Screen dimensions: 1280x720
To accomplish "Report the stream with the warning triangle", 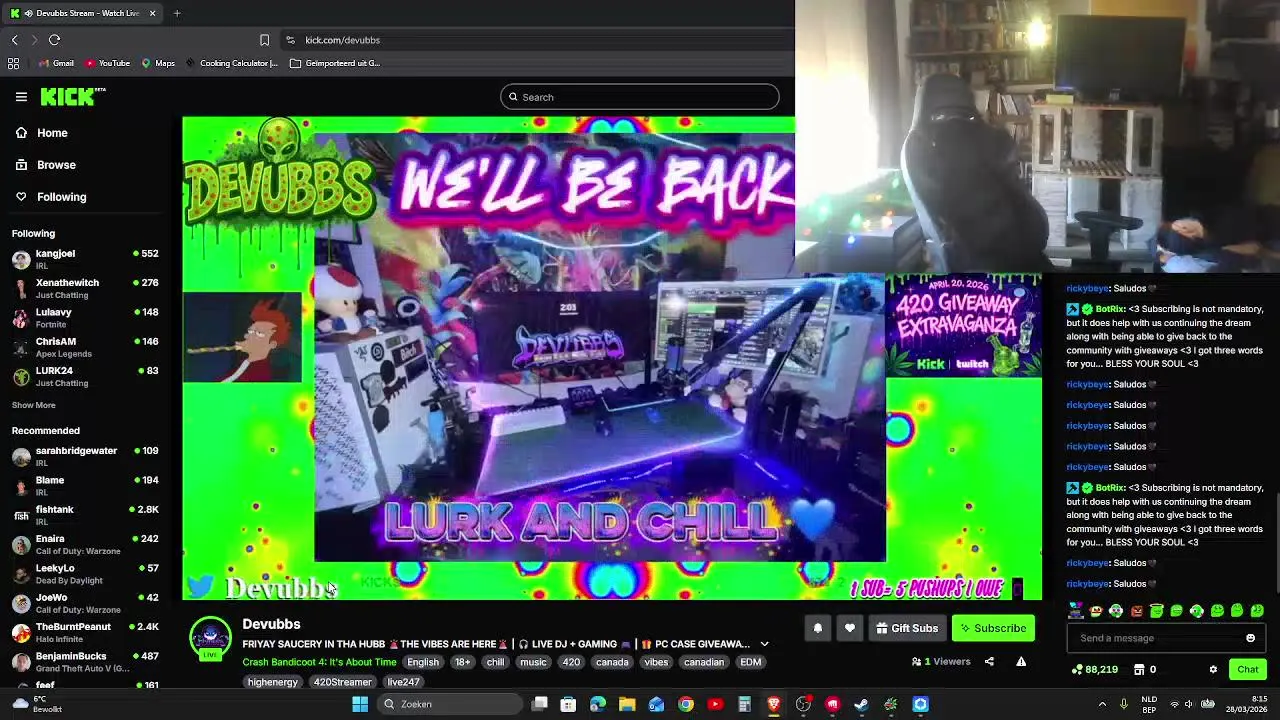I will (1021, 661).
